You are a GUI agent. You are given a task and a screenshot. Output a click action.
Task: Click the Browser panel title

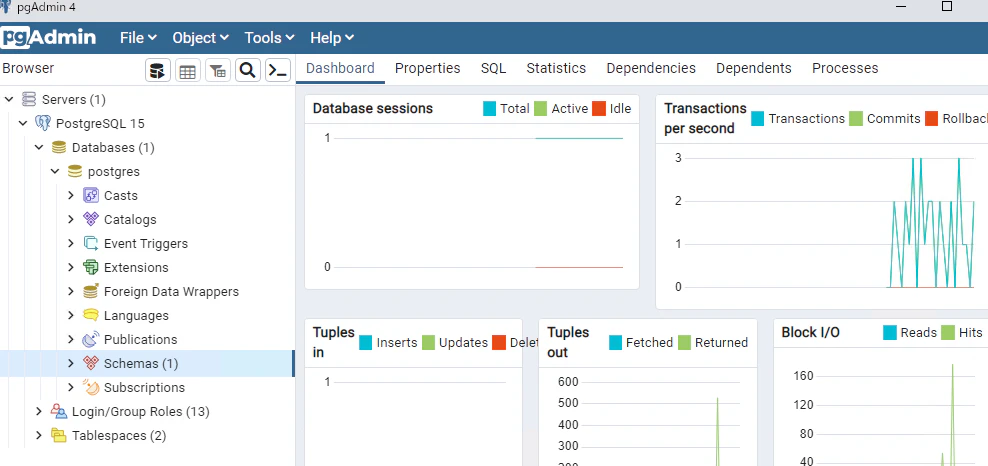tap(28, 68)
